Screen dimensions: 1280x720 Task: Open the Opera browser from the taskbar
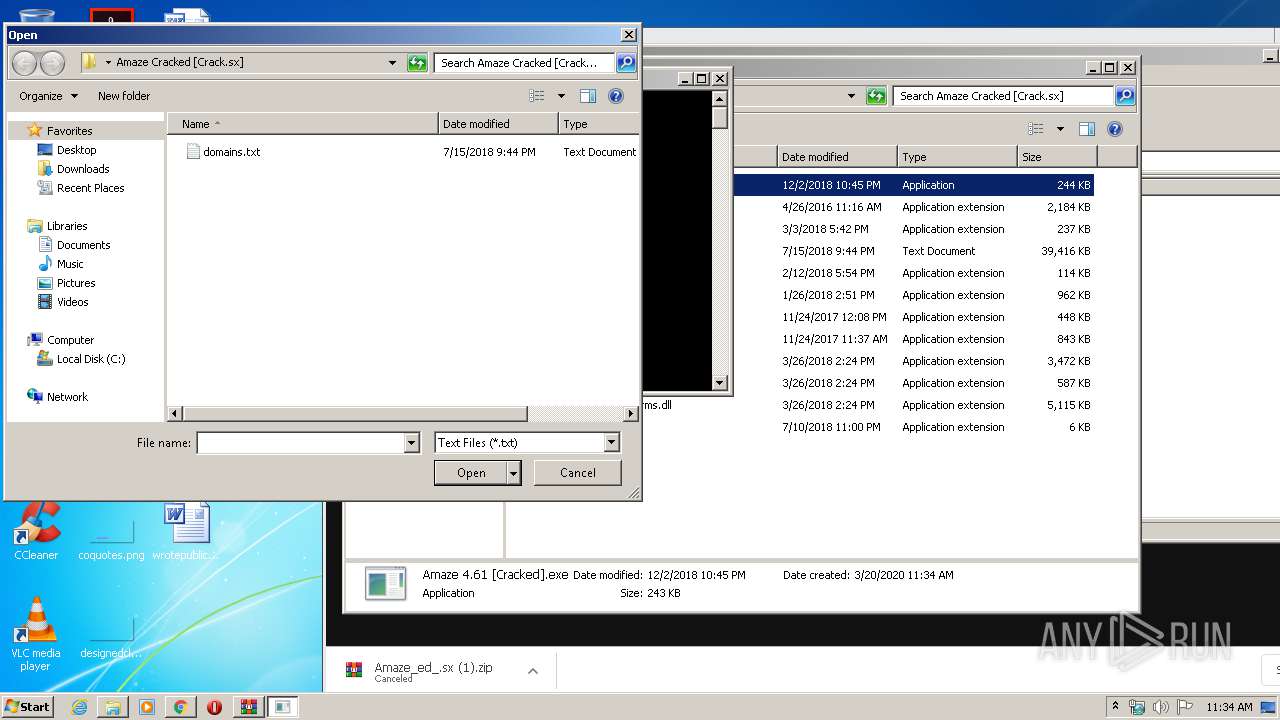pos(214,707)
